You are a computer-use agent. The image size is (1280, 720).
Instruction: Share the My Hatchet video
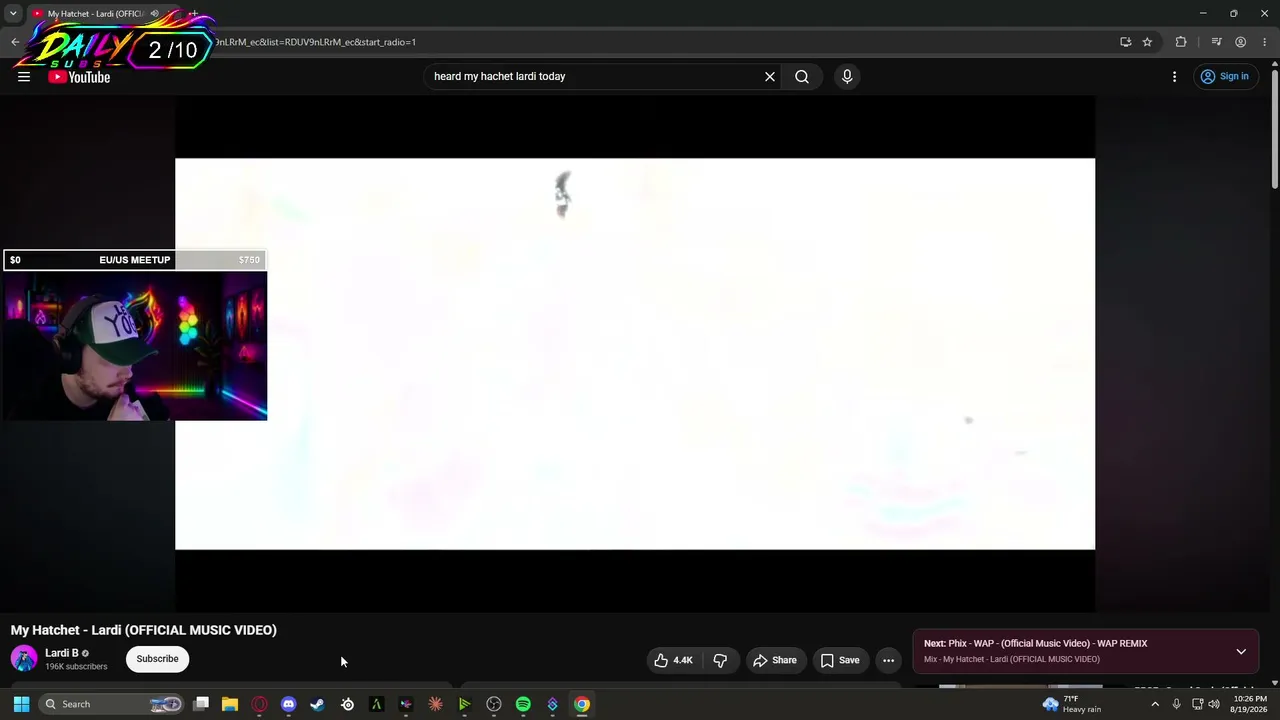coord(775,660)
